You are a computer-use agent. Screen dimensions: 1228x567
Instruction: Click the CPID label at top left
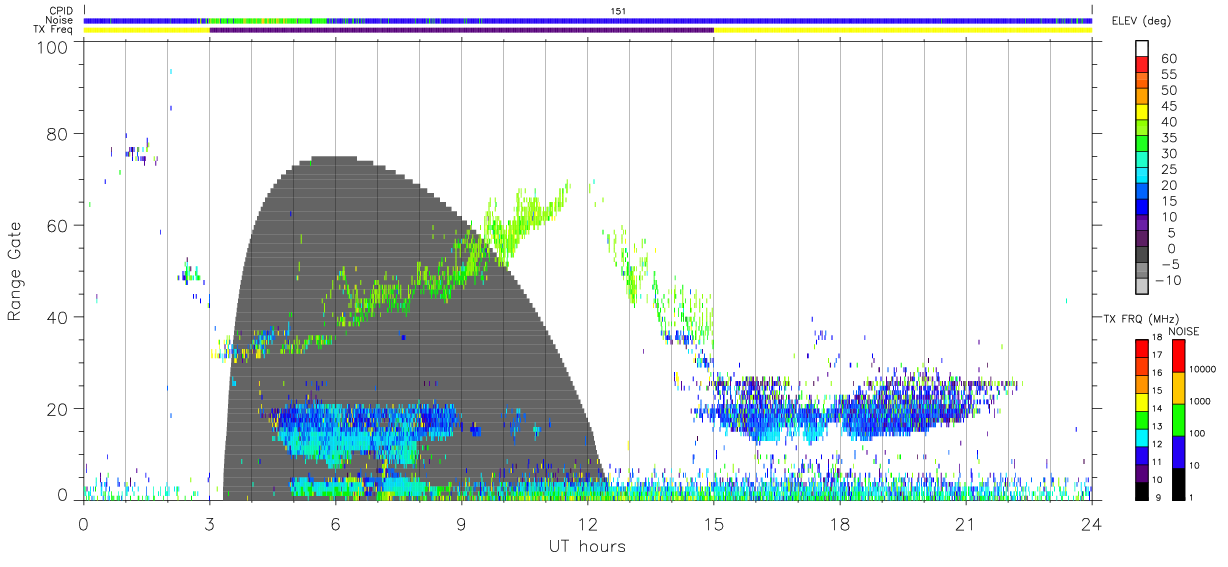pos(60,11)
